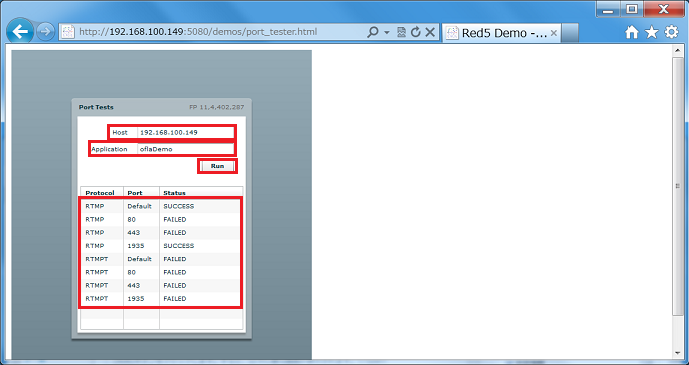Select the RTMPT 80 row

161,272
